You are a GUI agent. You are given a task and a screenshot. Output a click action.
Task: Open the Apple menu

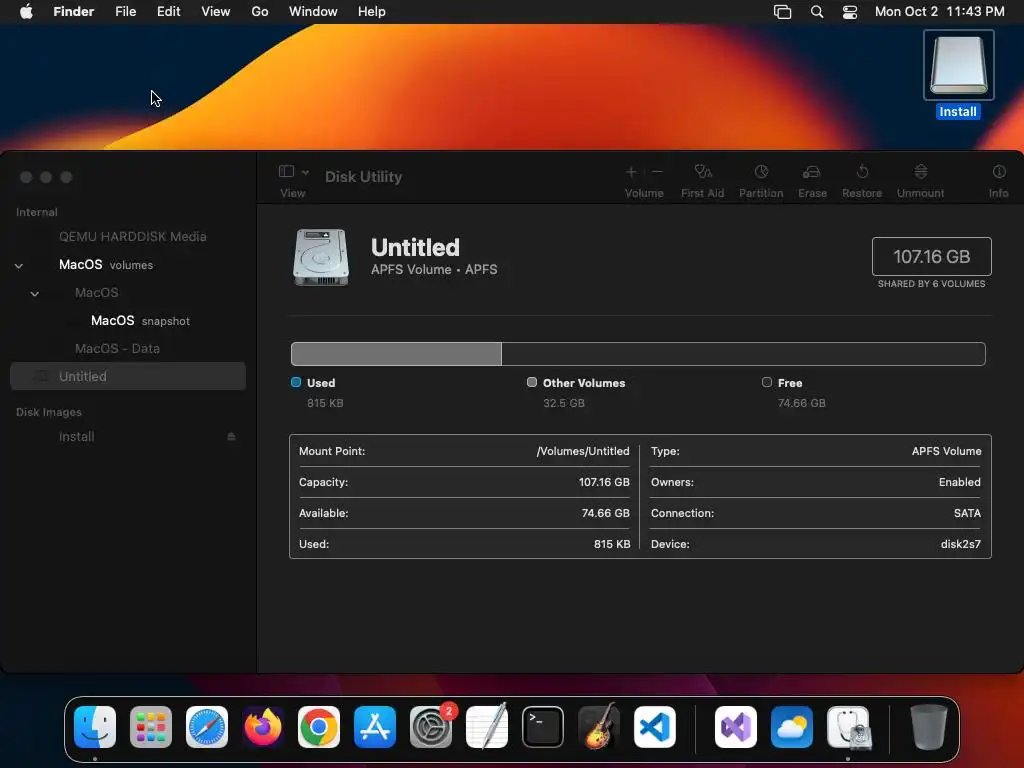coord(26,12)
